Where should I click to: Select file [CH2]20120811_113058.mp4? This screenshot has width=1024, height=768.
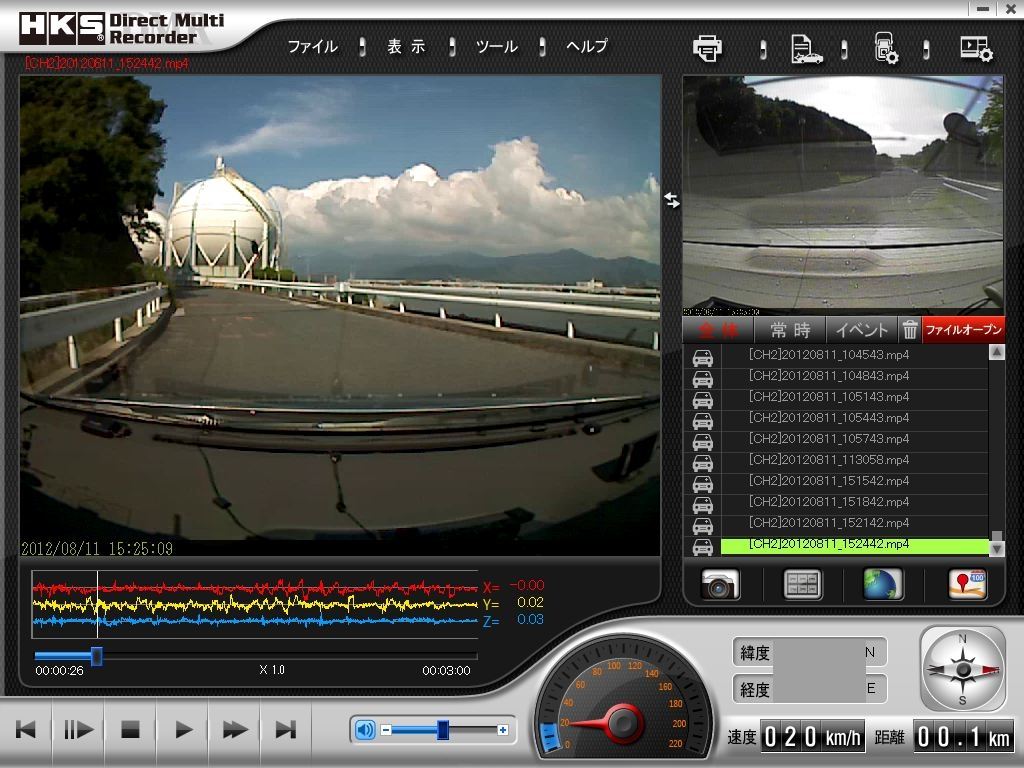(854, 460)
